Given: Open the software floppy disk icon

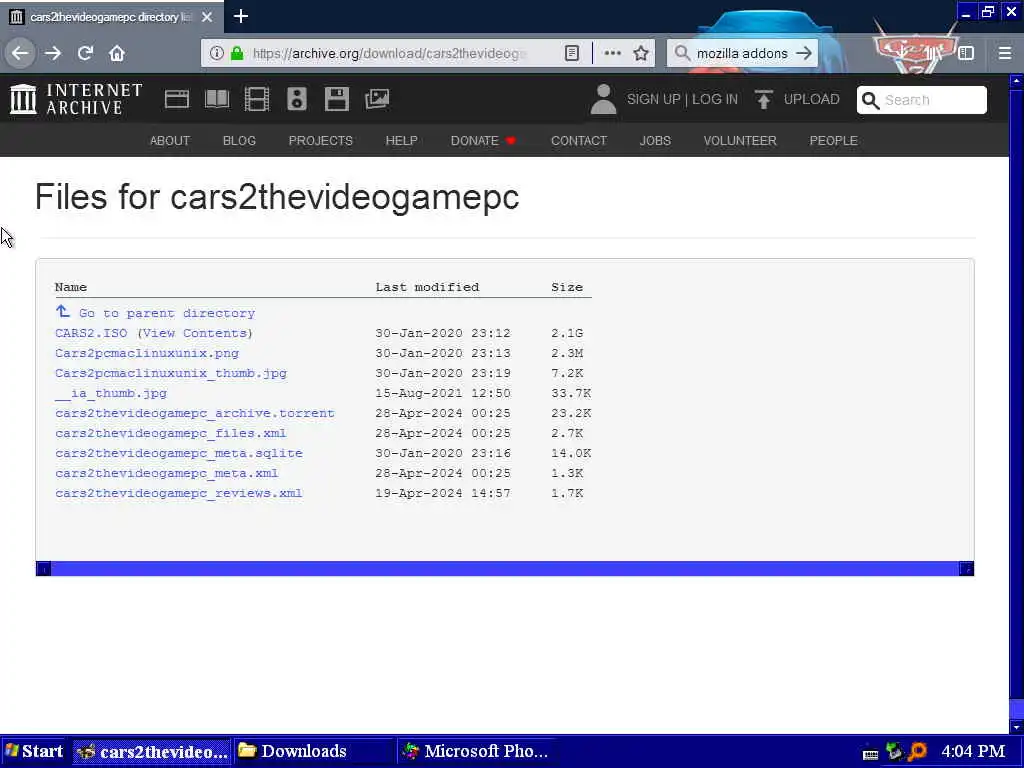Looking at the screenshot, I should tap(337, 99).
